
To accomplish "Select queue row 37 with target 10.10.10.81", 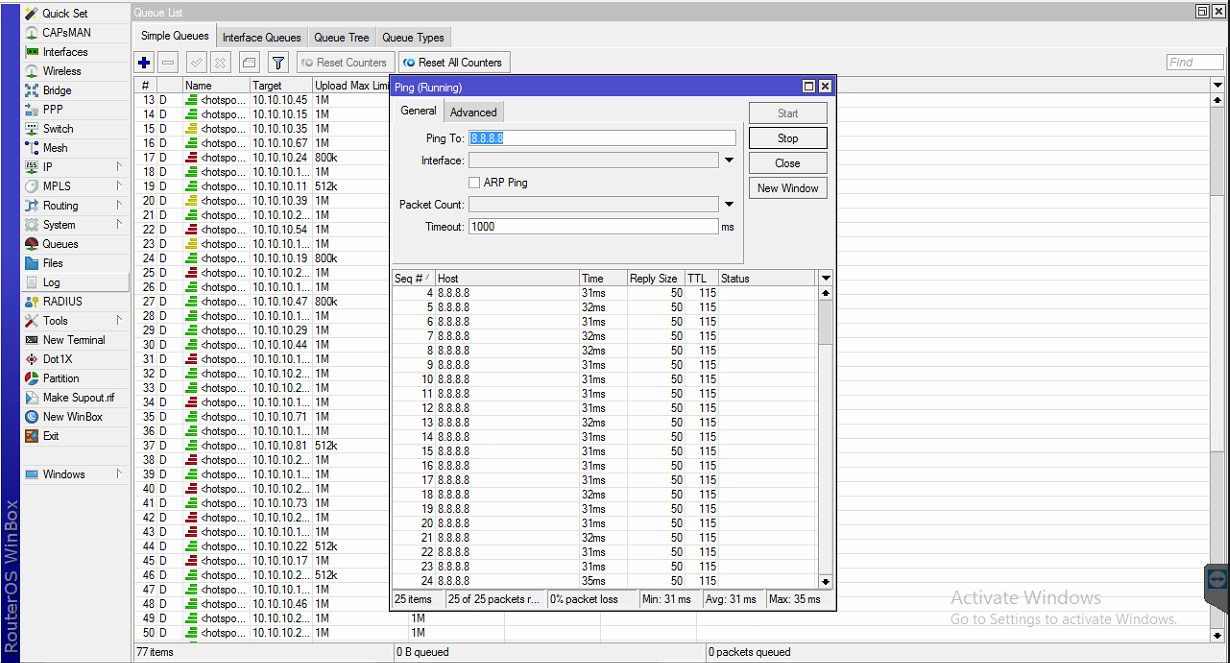I will click(x=262, y=445).
